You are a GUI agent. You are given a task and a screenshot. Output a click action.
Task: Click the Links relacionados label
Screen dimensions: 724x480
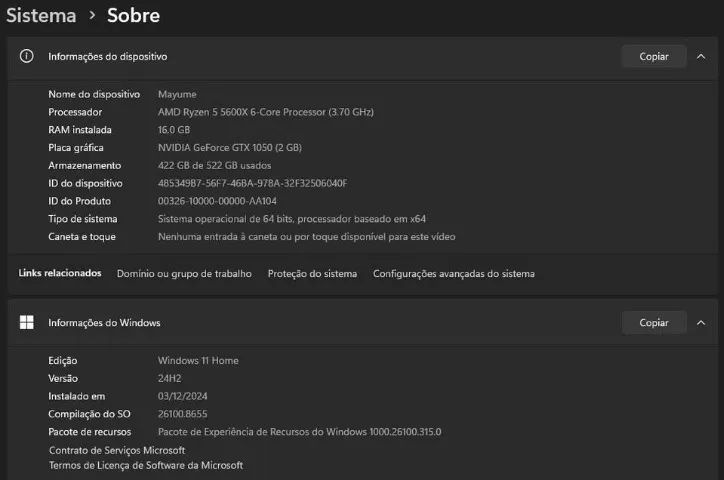point(60,273)
